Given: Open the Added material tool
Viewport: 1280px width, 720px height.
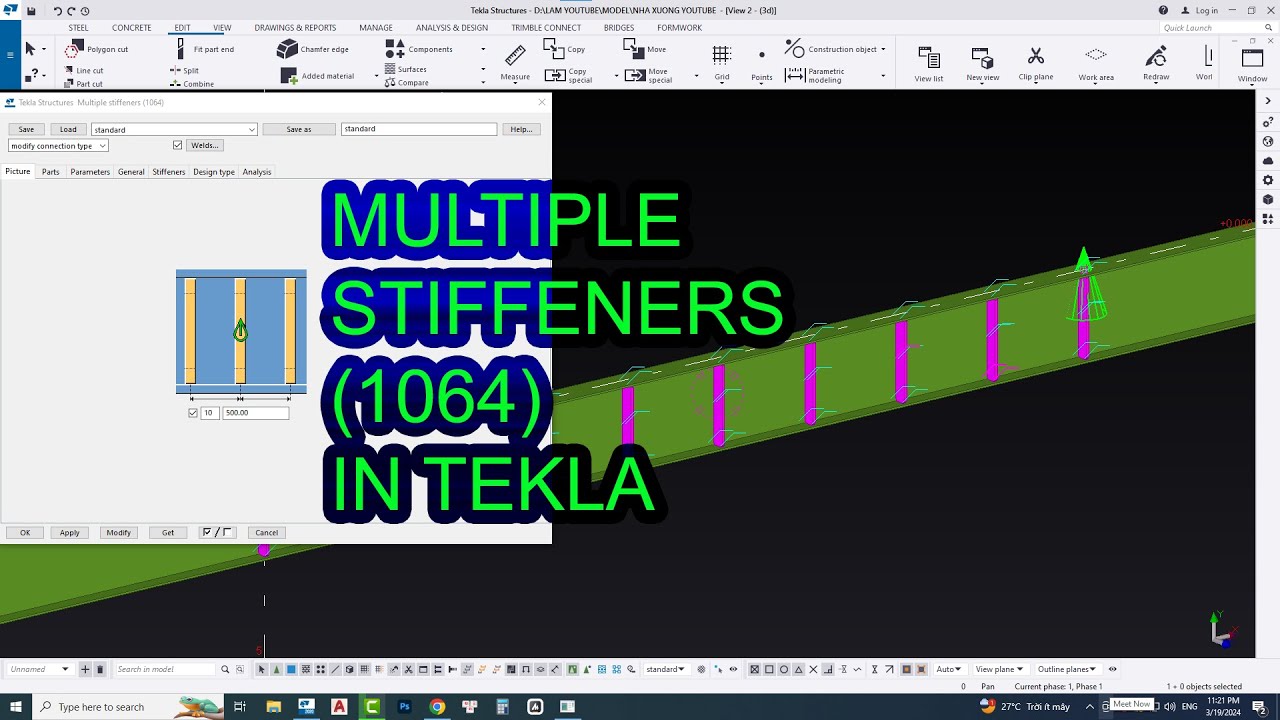Looking at the screenshot, I should coord(318,76).
